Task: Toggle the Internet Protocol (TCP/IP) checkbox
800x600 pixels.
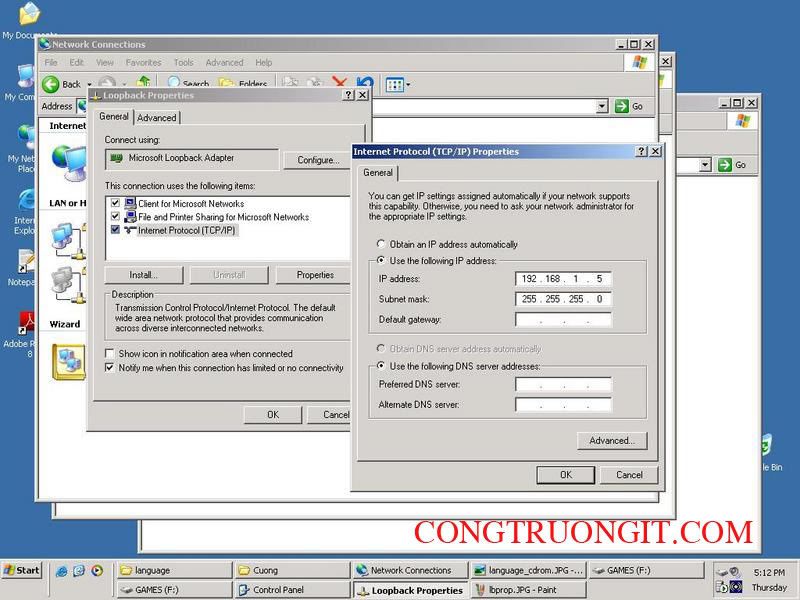Action: click(115, 230)
